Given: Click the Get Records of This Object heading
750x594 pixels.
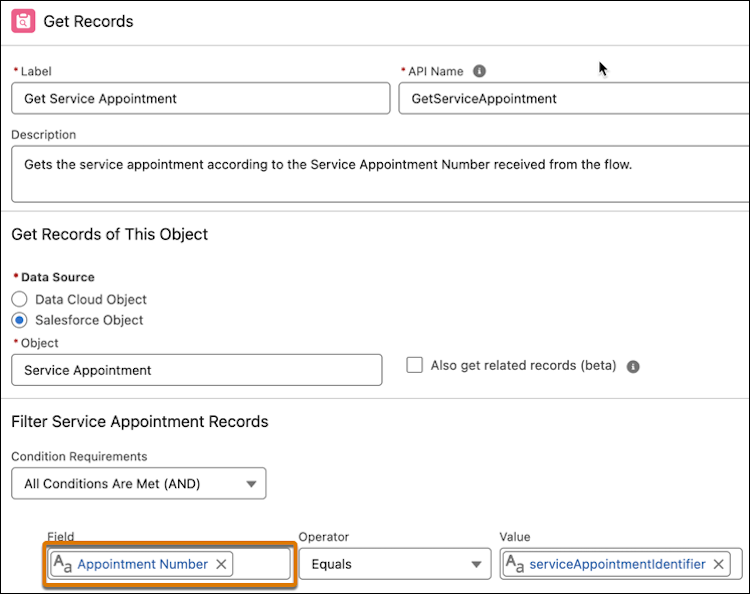Looking at the screenshot, I should coord(110,234).
